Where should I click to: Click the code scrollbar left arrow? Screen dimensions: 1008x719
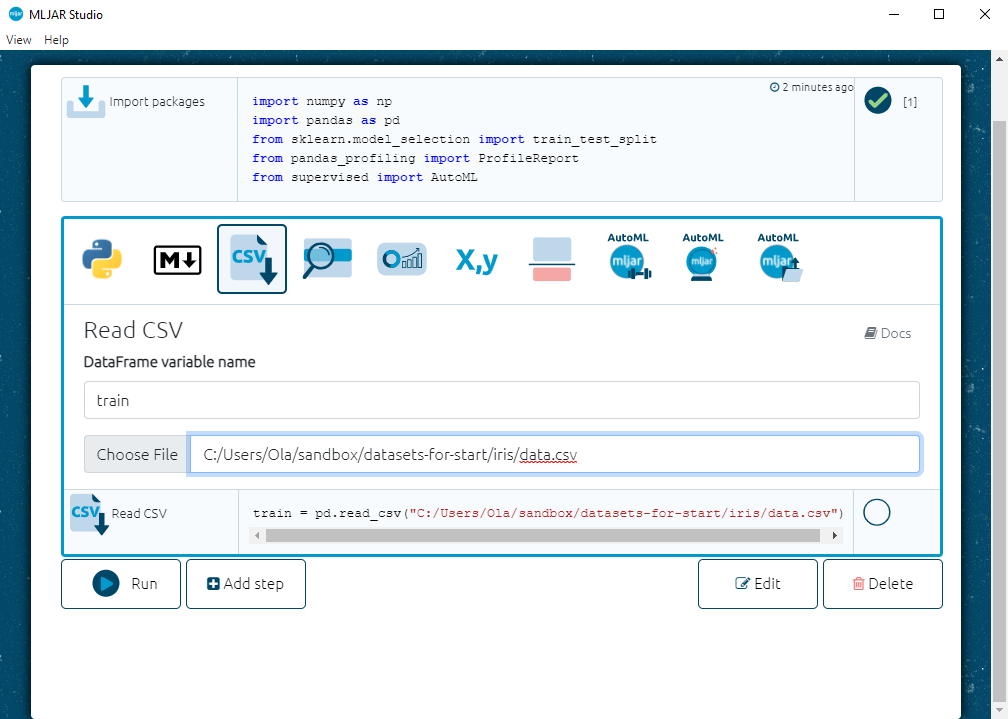pyautogui.click(x=257, y=536)
